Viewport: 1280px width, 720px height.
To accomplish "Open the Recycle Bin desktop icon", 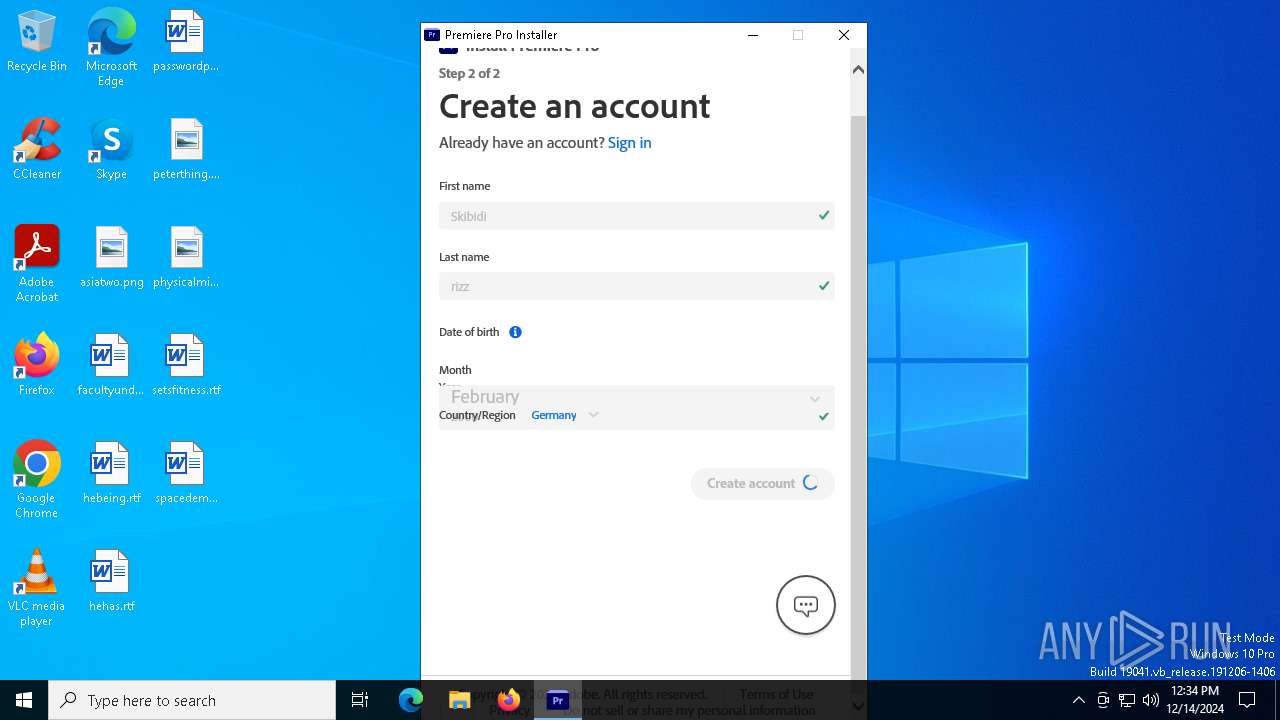I will 37,42.
